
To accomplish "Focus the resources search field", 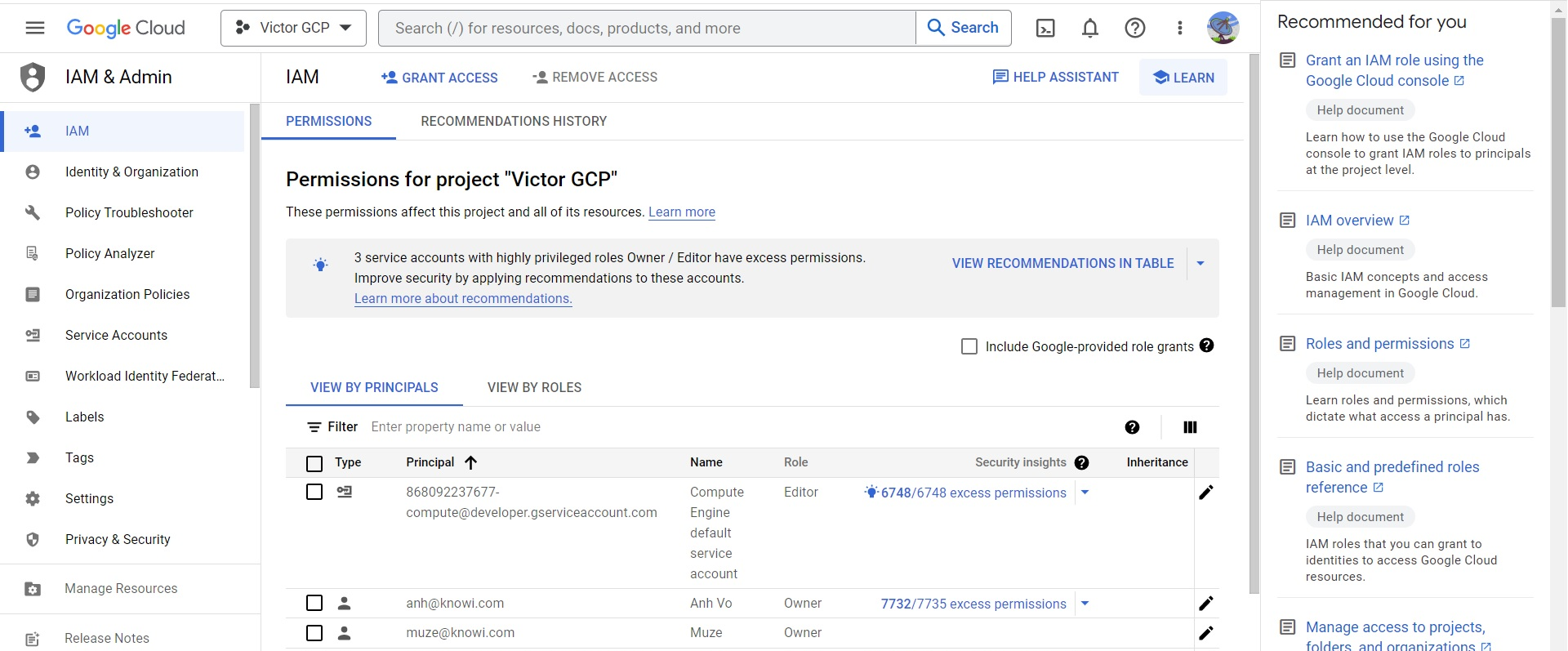I will 647,28.
